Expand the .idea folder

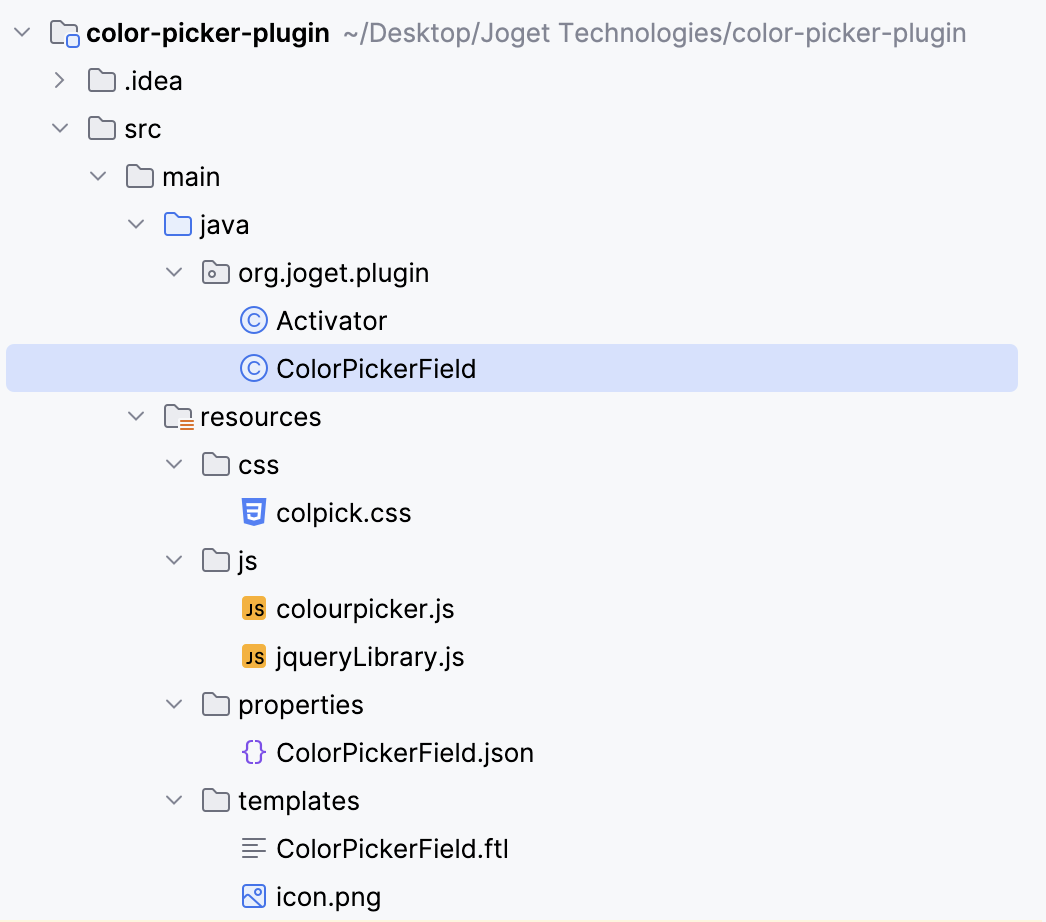(60, 81)
